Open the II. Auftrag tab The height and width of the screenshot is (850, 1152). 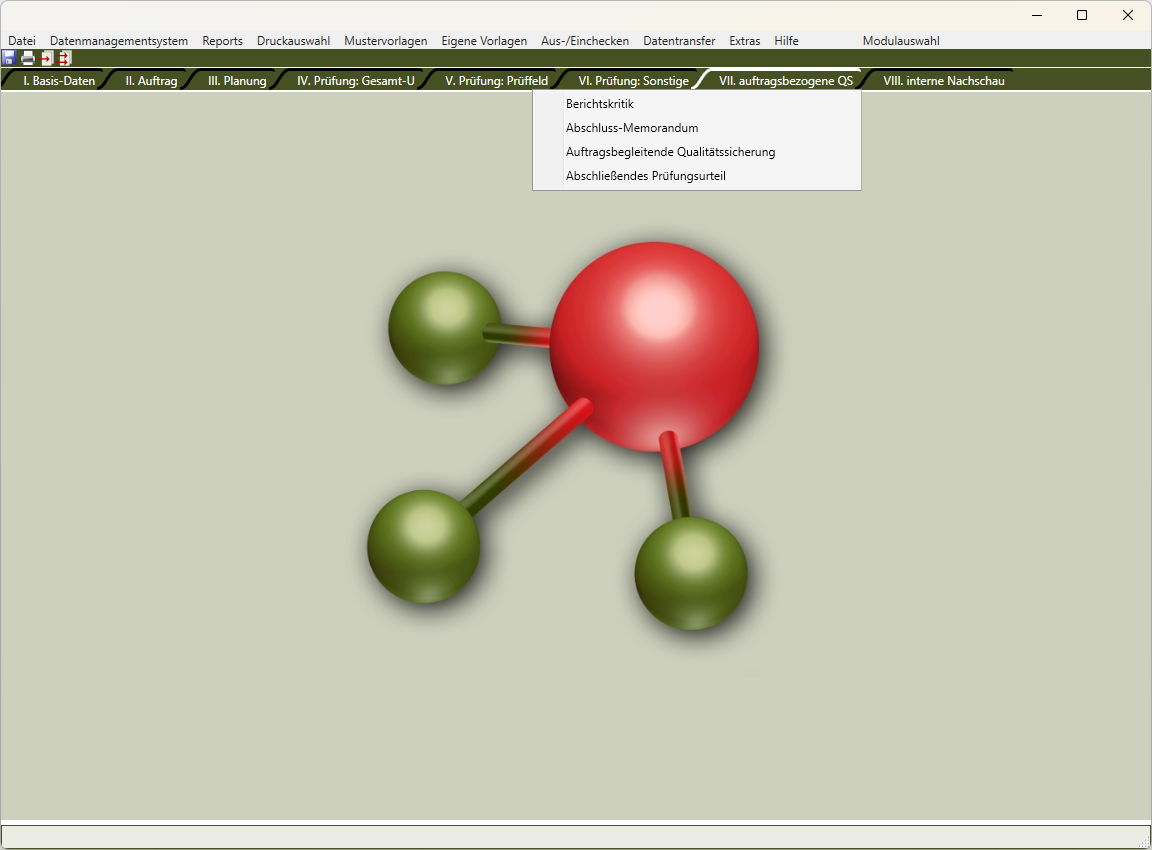click(151, 81)
